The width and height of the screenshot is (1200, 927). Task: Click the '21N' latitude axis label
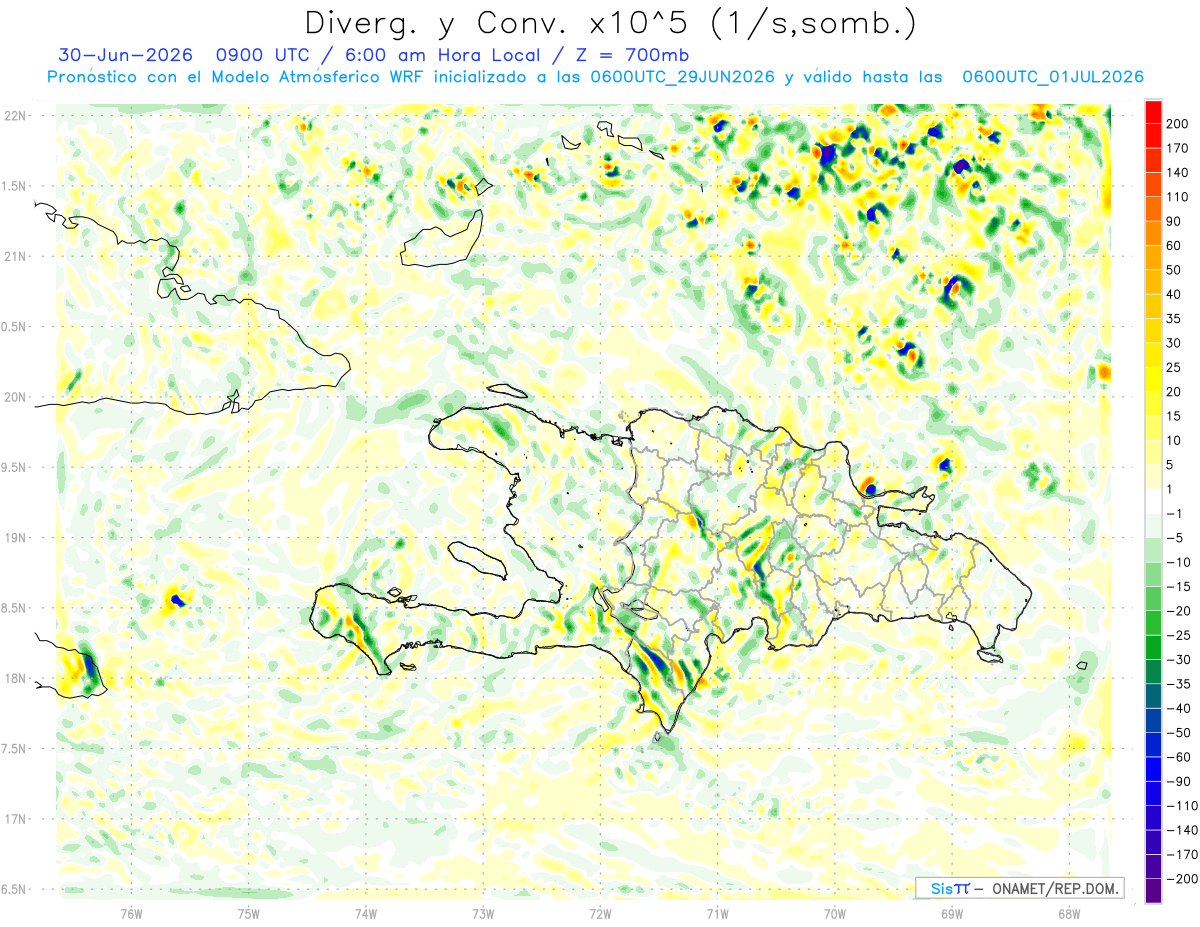point(15,256)
